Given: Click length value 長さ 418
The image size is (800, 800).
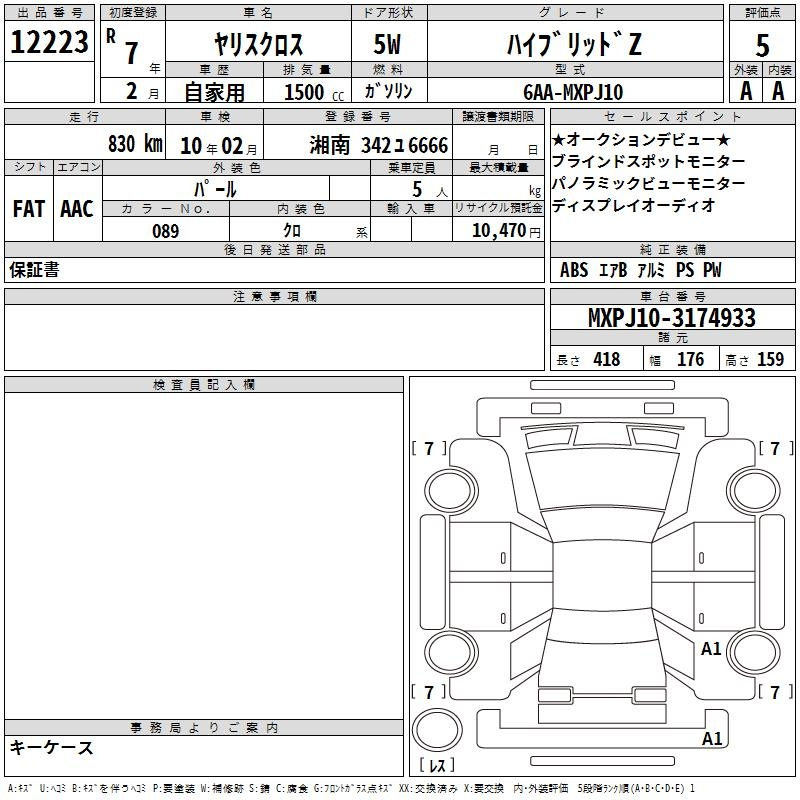Looking at the screenshot, I should pos(588,359).
